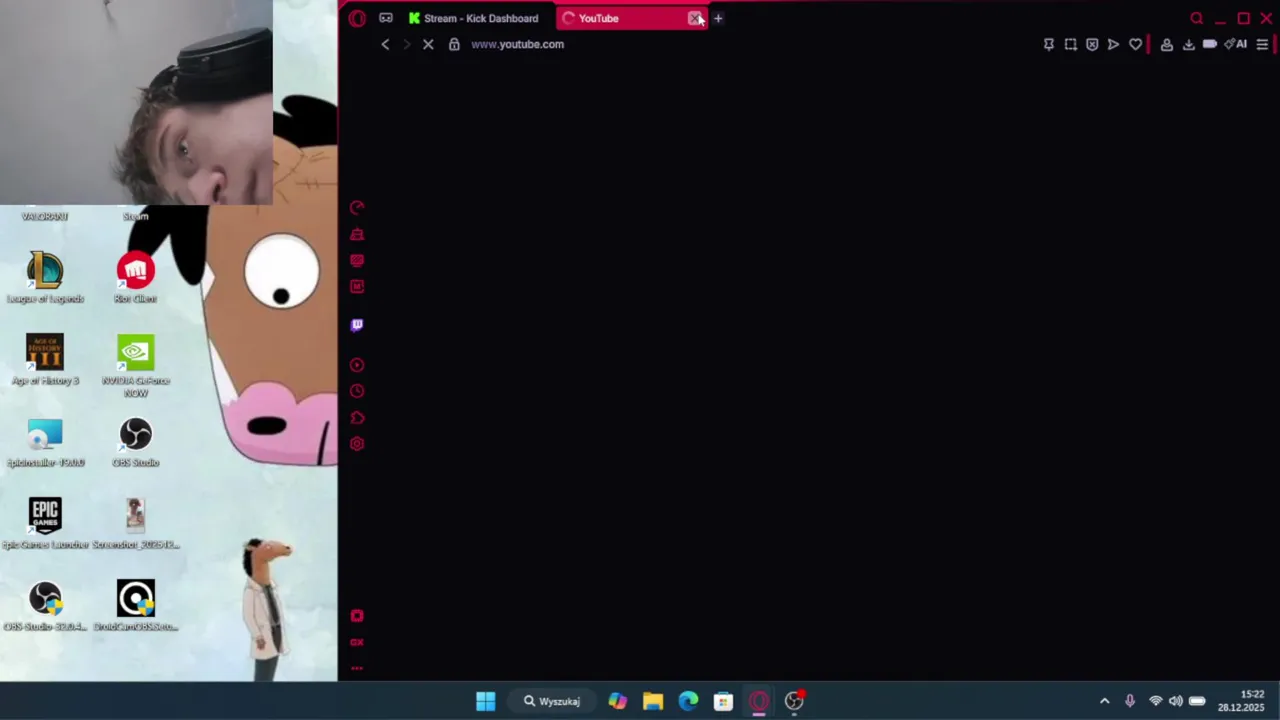Open the GX Corner gamepad icon
The image size is (1280, 720).
coord(386,18)
